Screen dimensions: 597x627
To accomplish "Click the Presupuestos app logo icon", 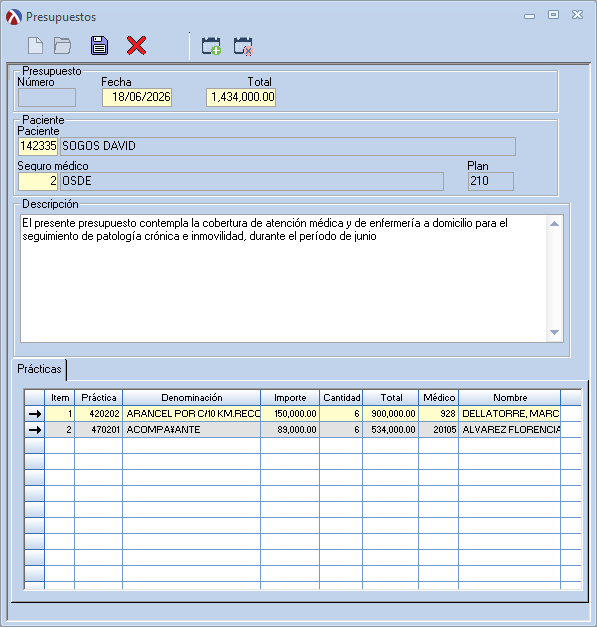I will (x=14, y=17).
